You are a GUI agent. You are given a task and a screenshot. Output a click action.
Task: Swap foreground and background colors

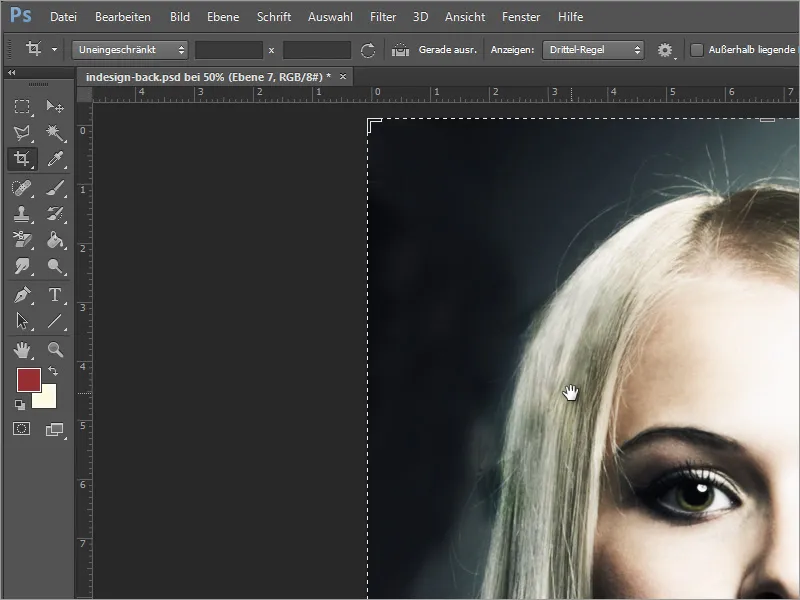click(53, 370)
